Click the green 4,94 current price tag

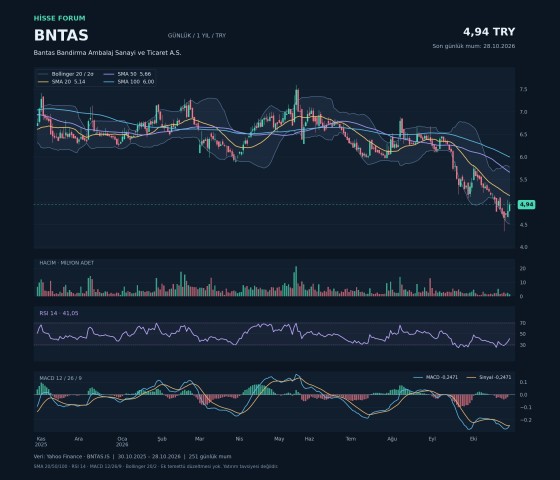pyautogui.click(x=526, y=205)
